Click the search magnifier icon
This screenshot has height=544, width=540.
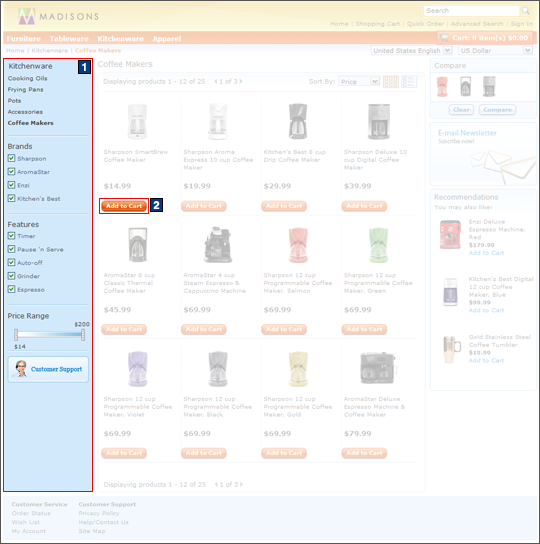(526, 11)
